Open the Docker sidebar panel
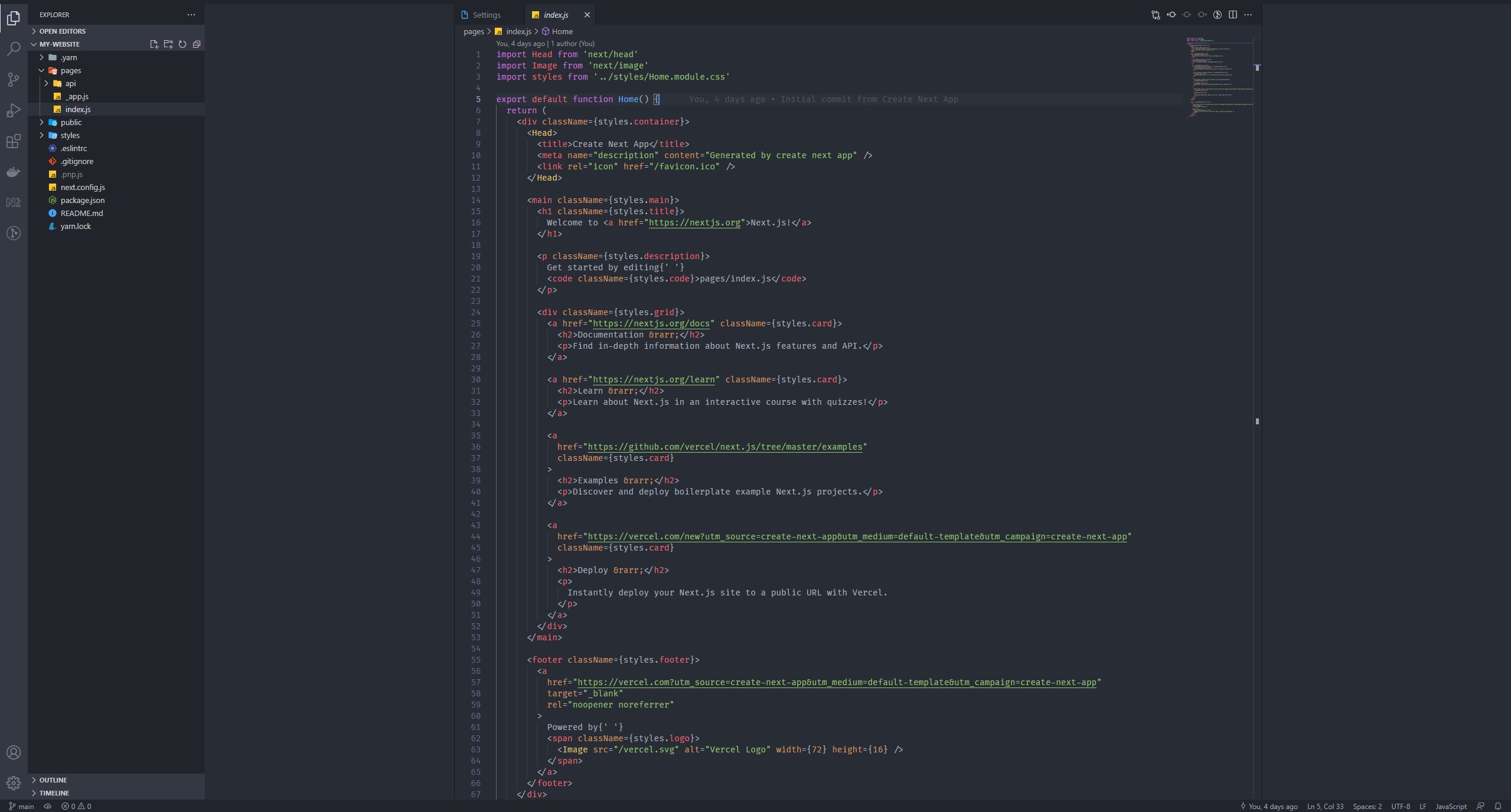The width and height of the screenshot is (1511, 812). pos(14,172)
